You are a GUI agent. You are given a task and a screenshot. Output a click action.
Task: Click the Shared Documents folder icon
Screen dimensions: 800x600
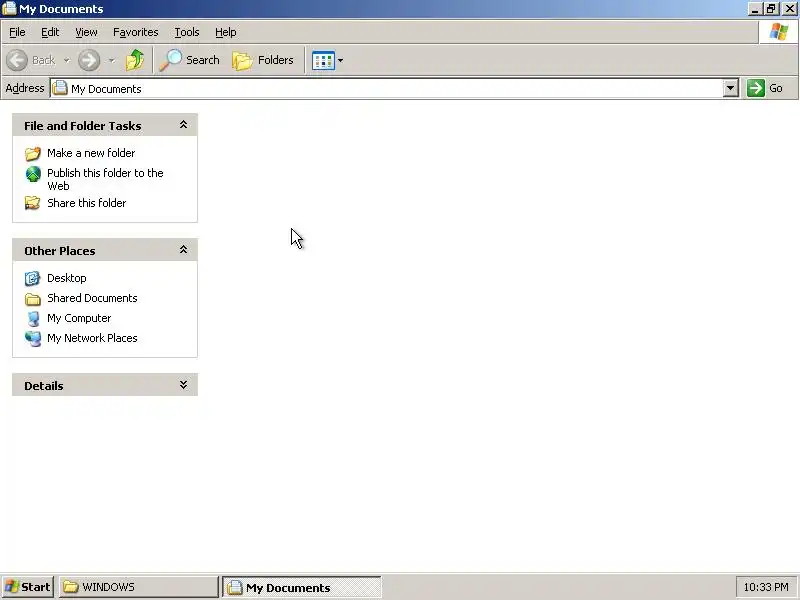point(33,298)
